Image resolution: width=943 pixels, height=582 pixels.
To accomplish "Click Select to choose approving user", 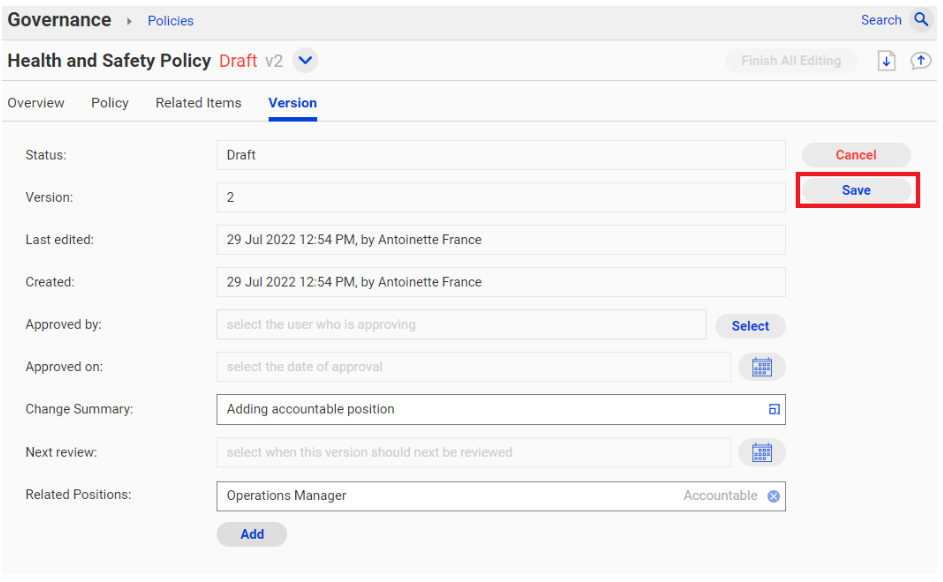I will (750, 326).
